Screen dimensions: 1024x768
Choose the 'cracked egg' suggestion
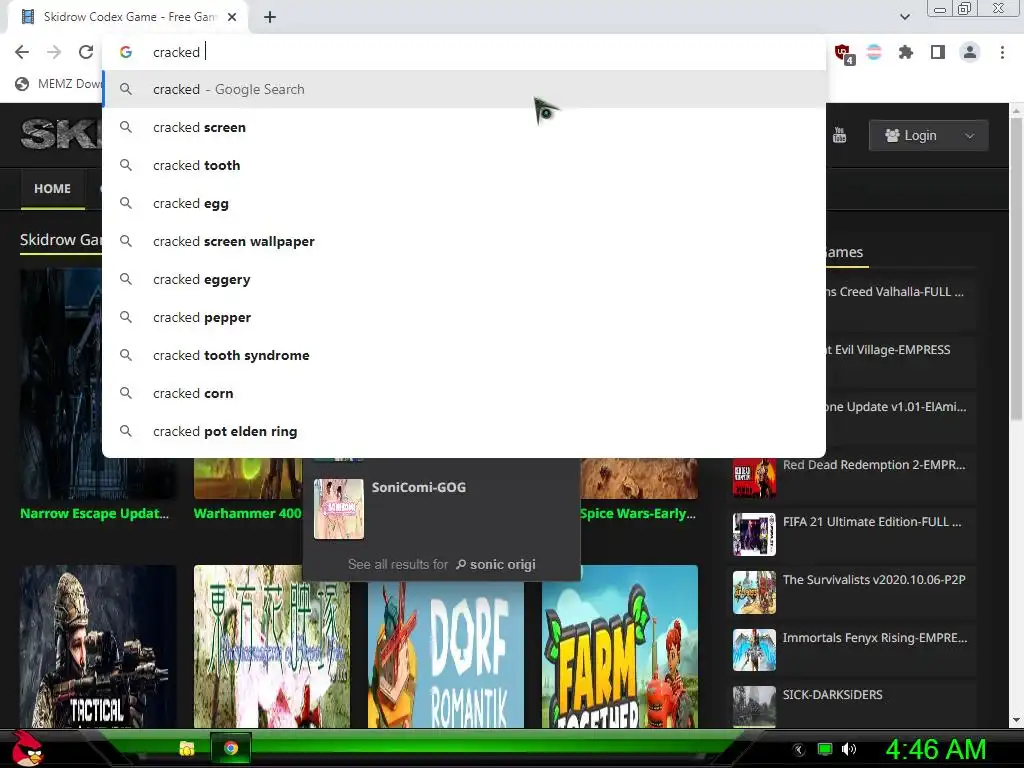[x=464, y=203]
